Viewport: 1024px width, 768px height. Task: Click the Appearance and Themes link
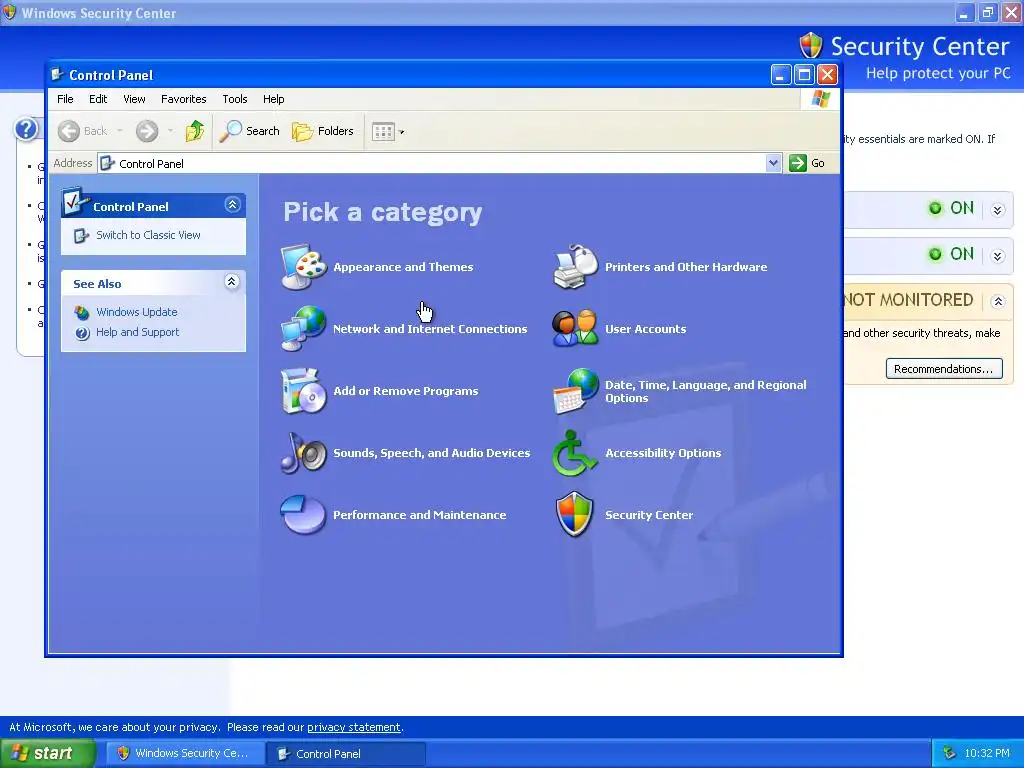(403, 266)
